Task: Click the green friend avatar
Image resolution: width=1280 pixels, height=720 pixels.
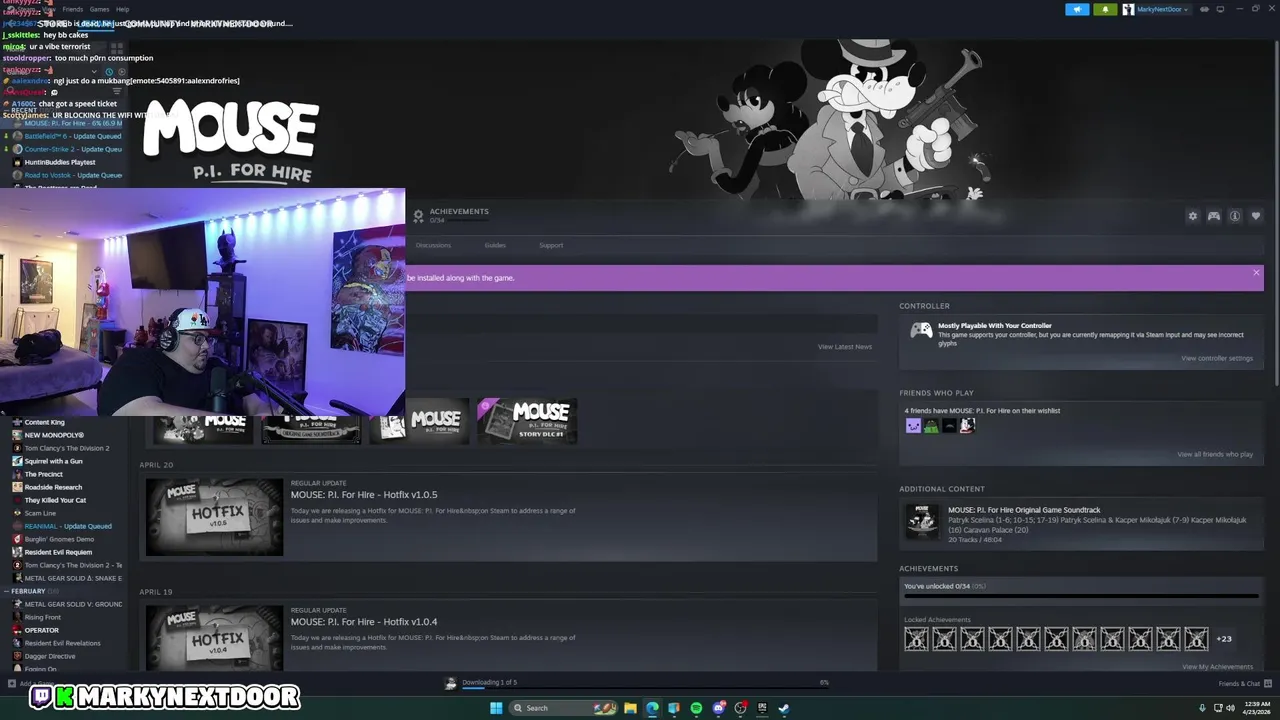Action: [931, 425]
